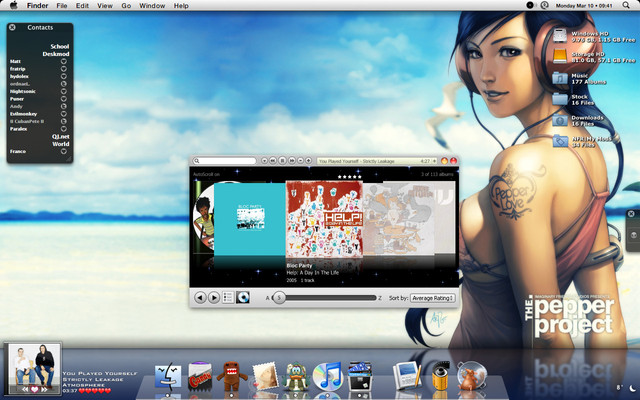Open the film roll eye dock icon
Screen dimensions: 640x400
point(440,376)
